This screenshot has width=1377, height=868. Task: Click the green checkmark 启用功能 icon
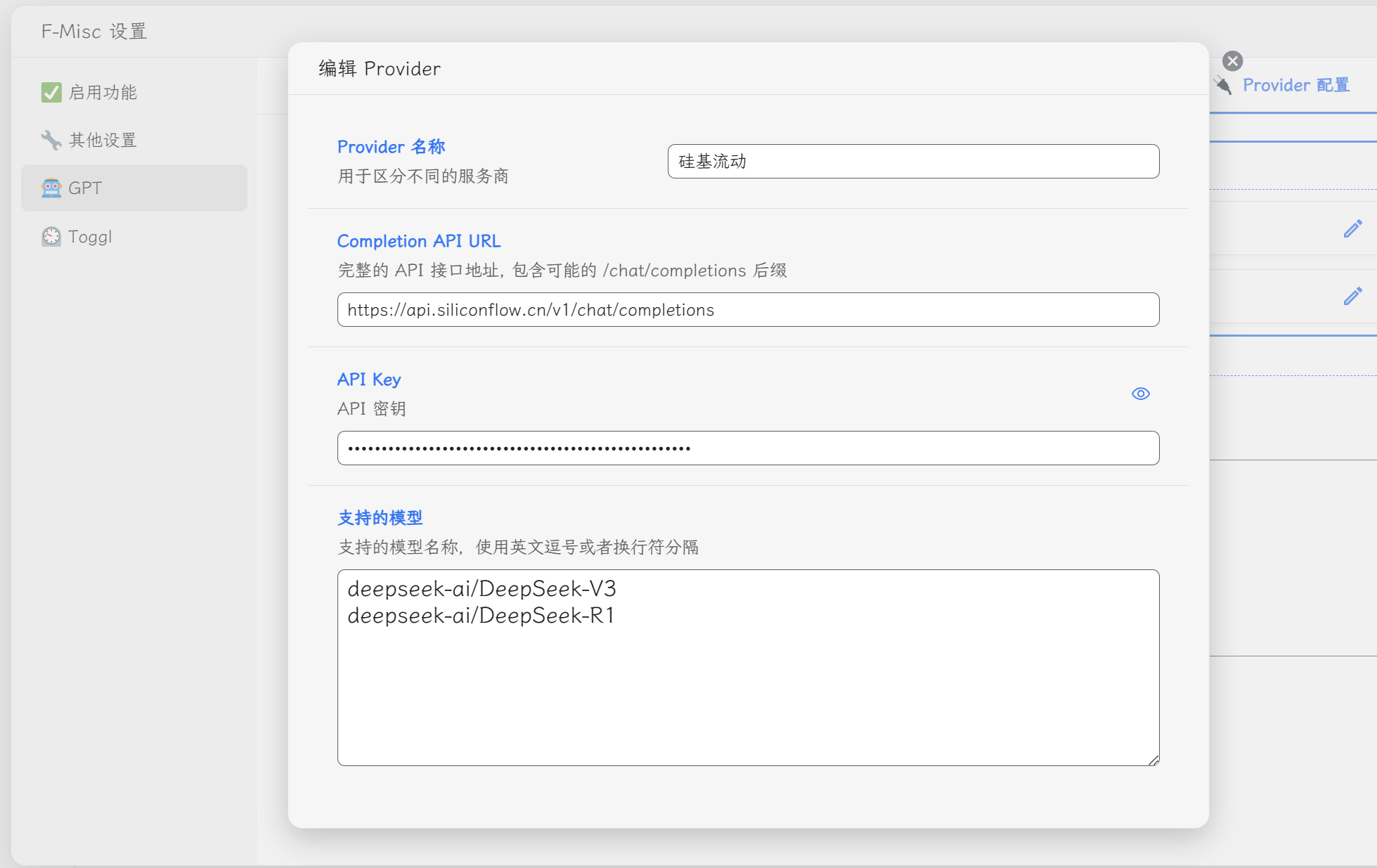[x=51, y=92]
